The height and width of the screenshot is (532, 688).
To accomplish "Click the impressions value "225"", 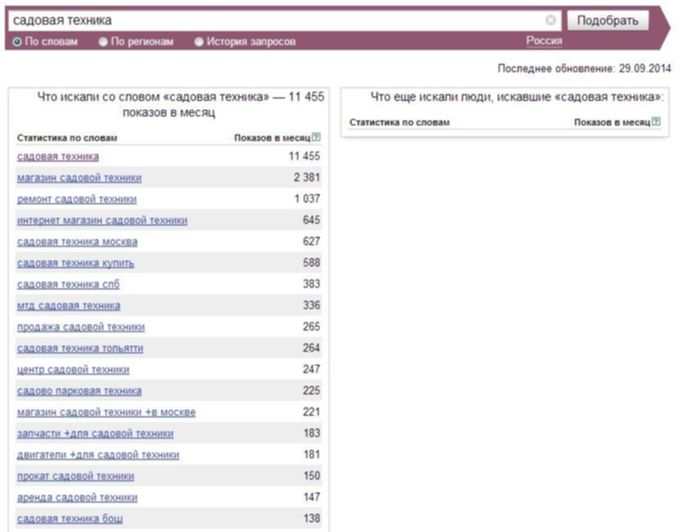I will click(311, 391).
